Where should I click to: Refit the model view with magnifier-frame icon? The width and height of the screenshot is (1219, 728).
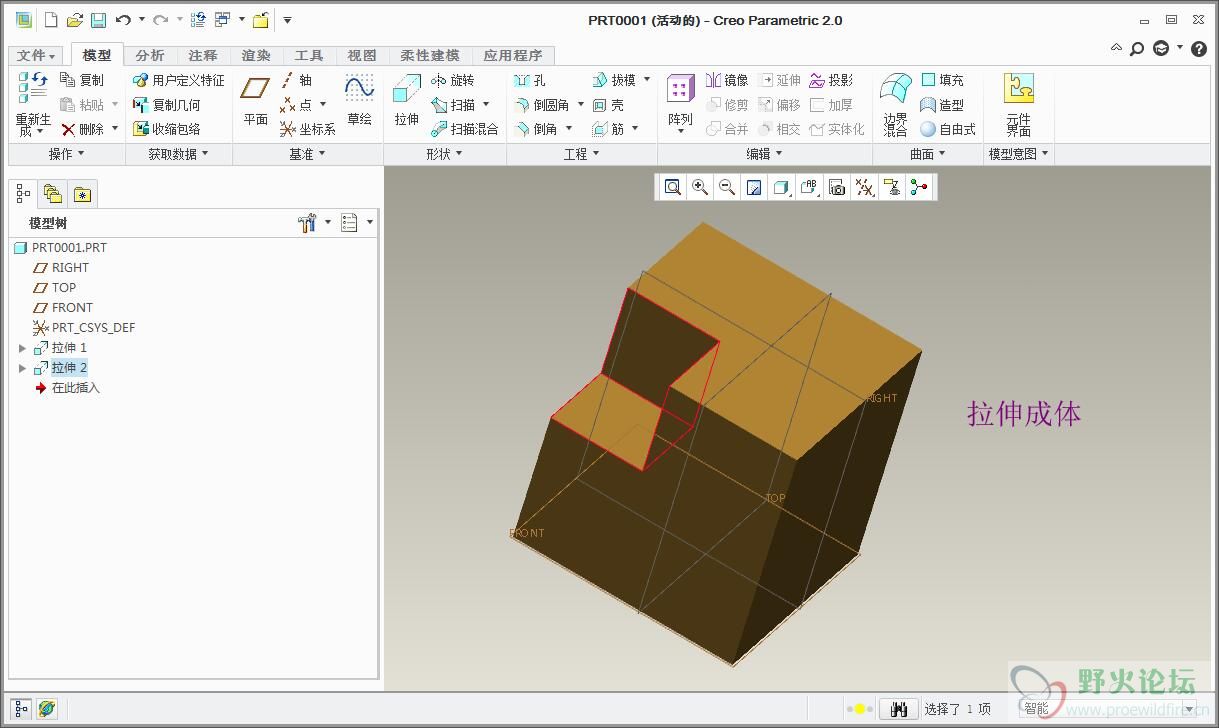(673, 187)
